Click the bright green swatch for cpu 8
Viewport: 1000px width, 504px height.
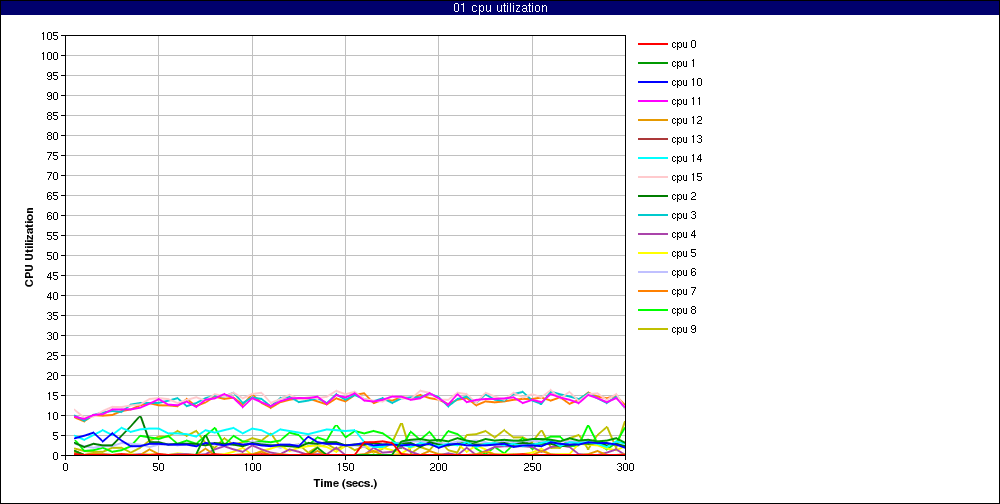click(652, 311)
